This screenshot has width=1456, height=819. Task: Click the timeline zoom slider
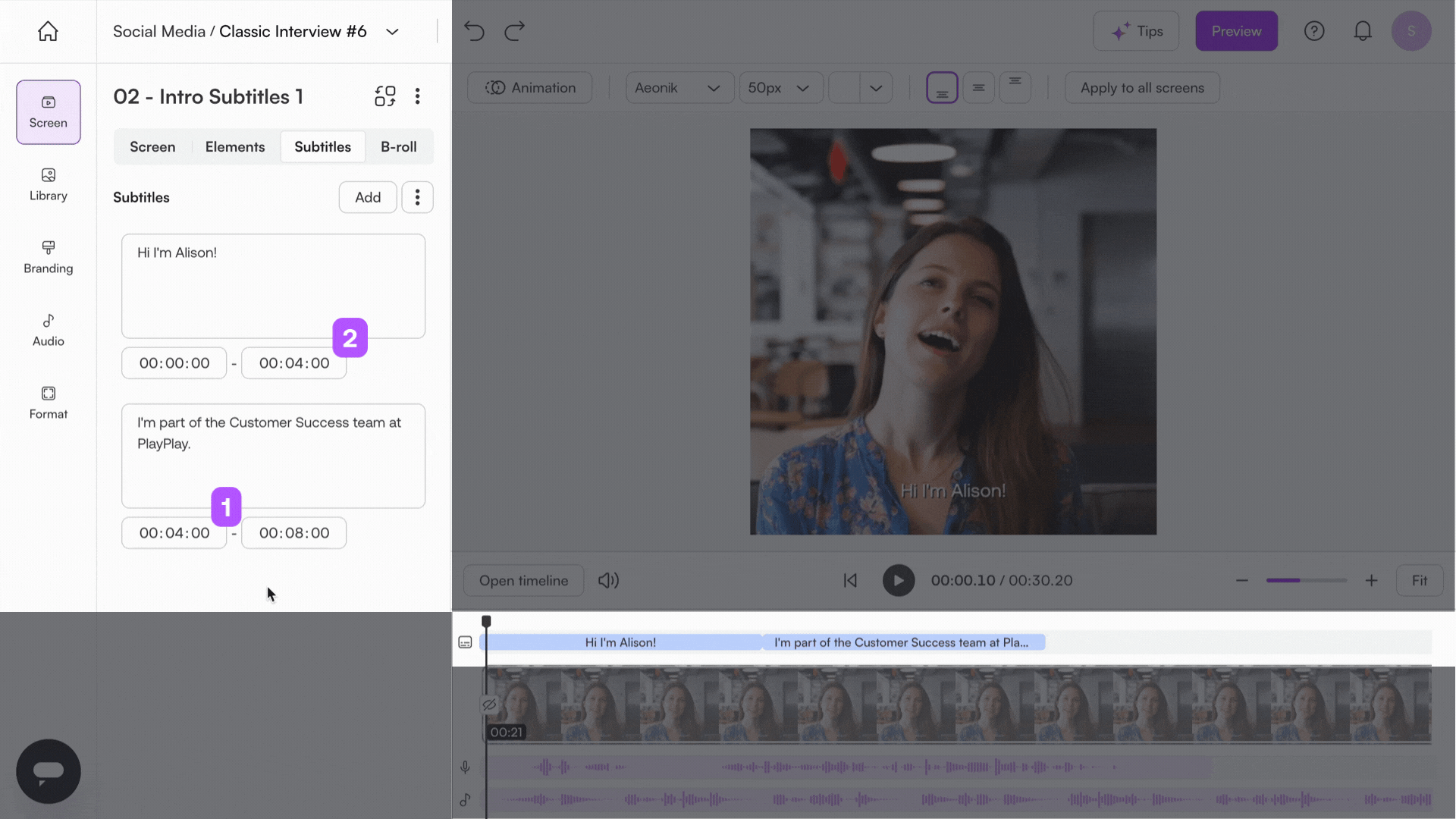1306,580
